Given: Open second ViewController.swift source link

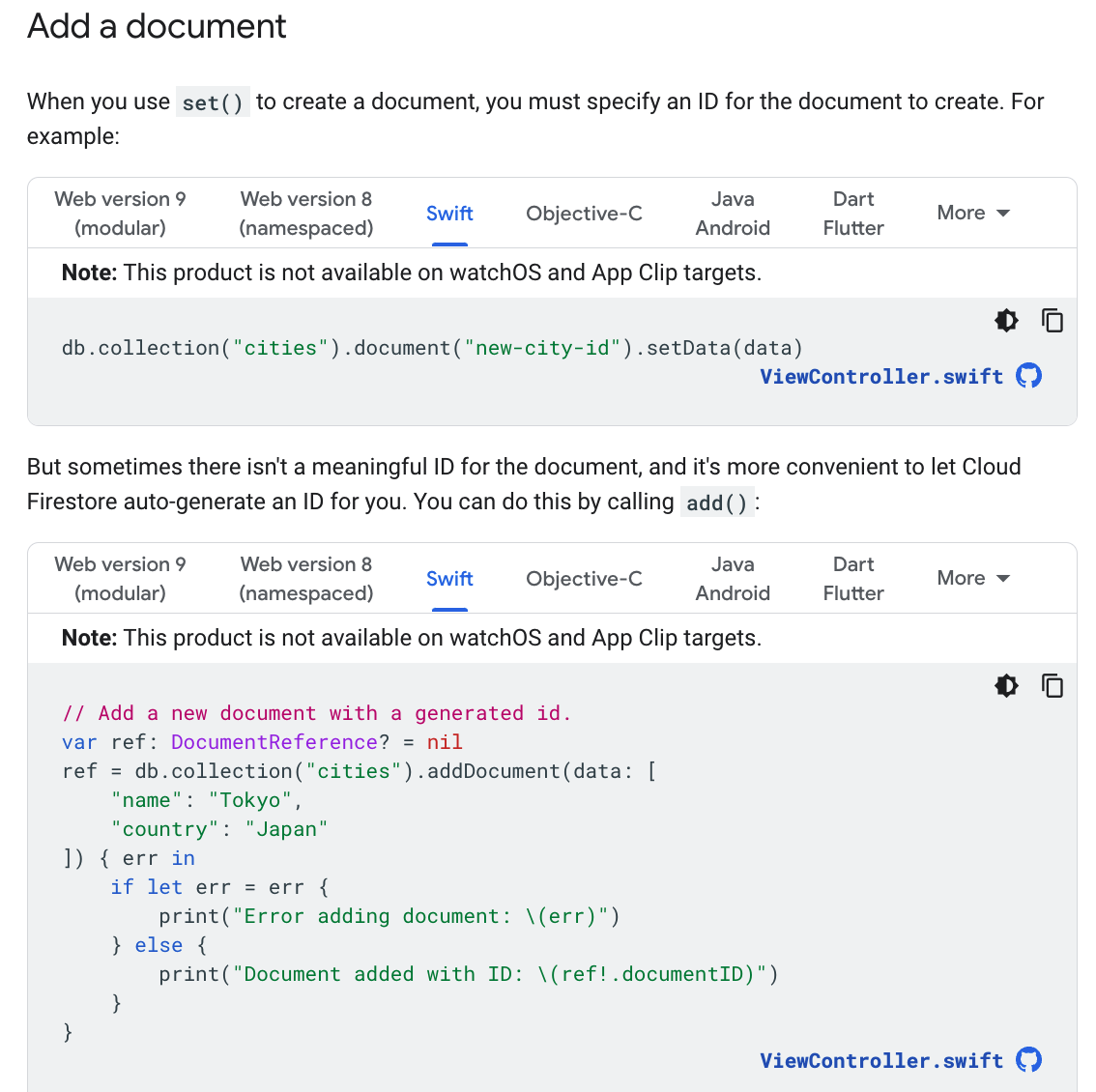Looking at the screenshot, I should pyautogui.click(x=881, y=1060).
